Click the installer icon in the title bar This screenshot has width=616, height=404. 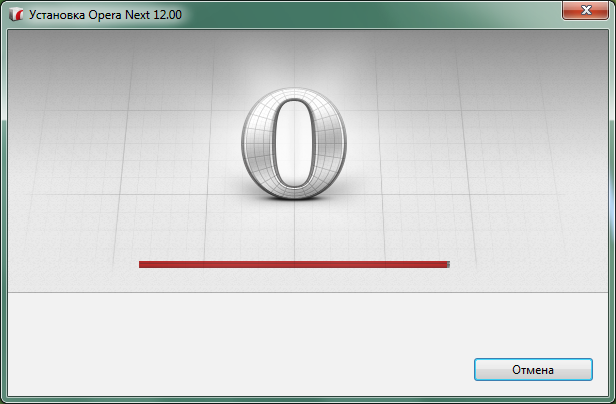click(16, 15)
